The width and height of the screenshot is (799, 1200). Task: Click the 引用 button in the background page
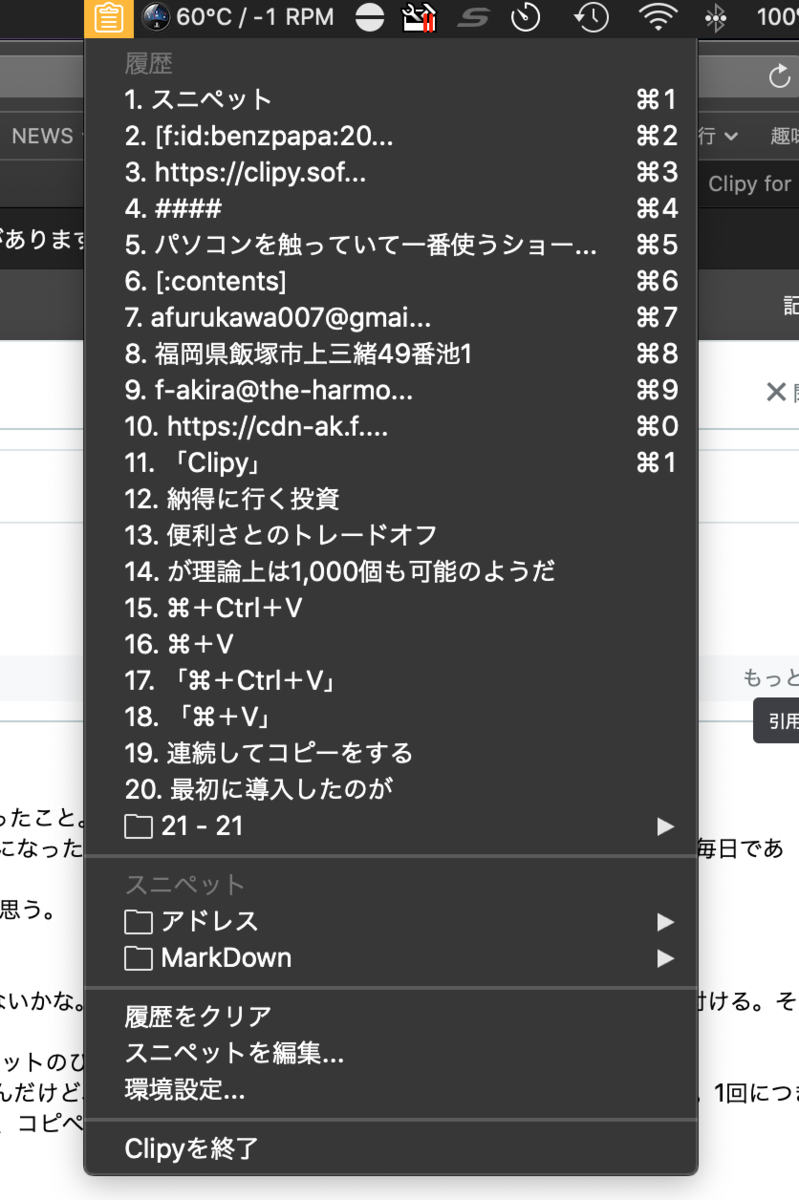(777, 721)
